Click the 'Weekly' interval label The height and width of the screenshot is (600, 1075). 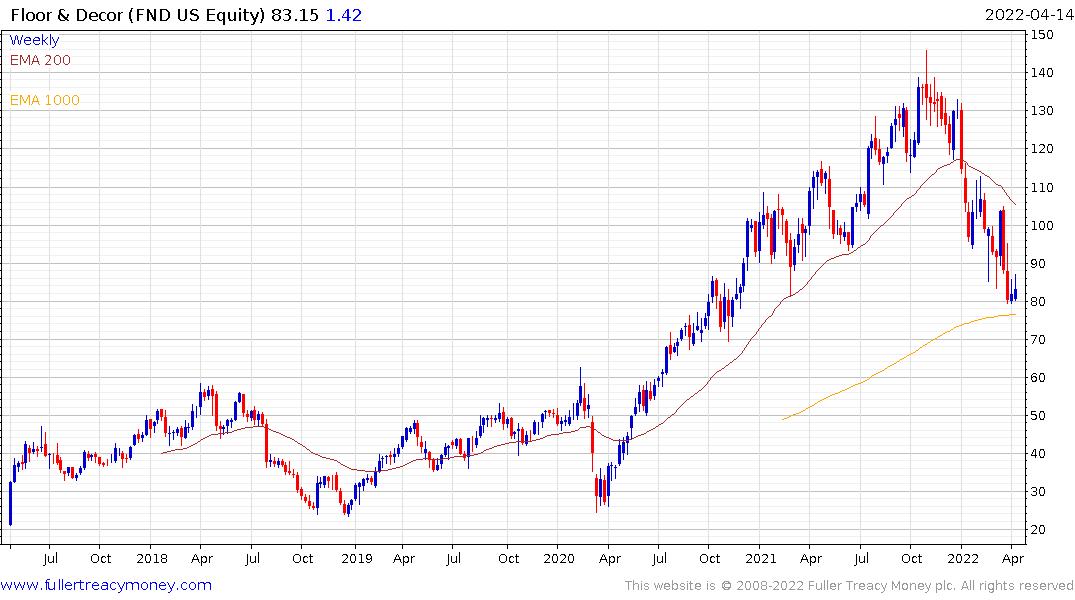[34, 40]
